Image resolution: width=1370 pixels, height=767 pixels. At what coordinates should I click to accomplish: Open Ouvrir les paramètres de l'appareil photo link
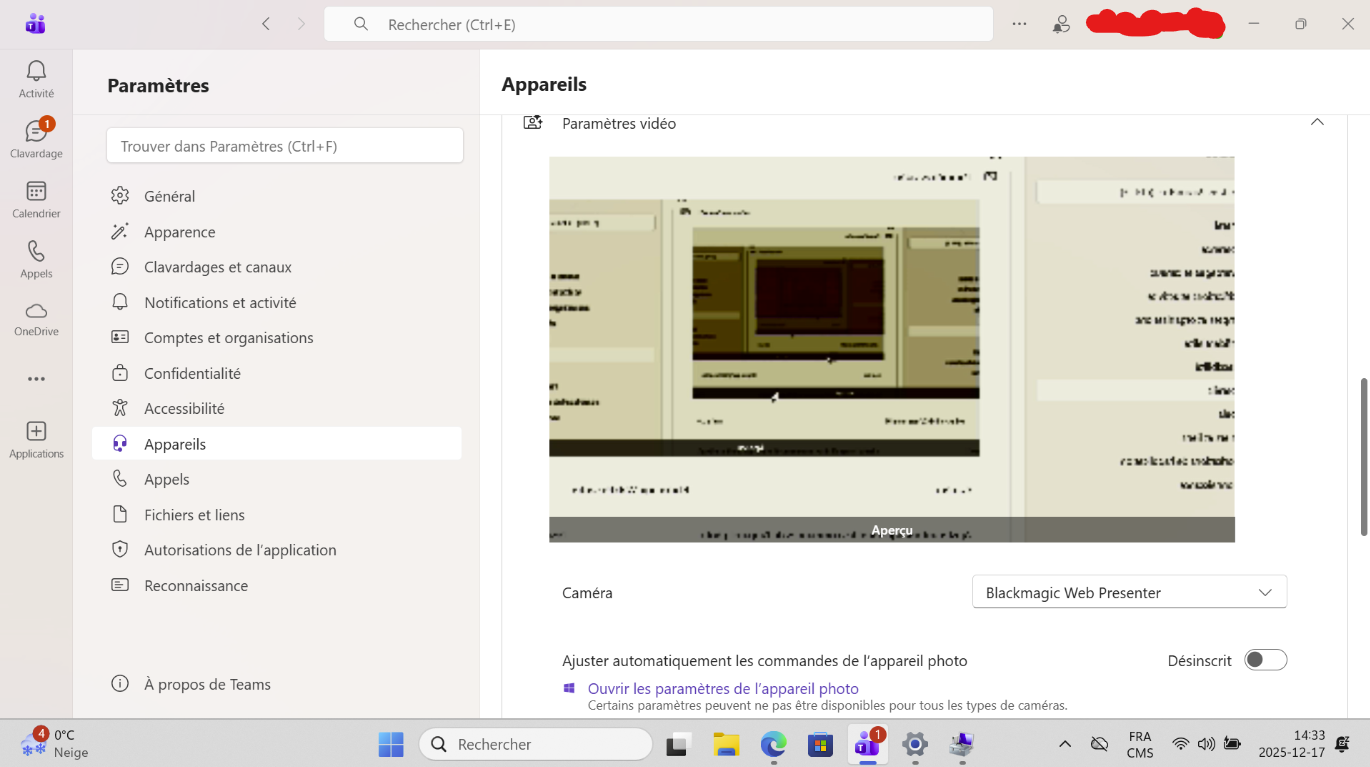[723, 688]
